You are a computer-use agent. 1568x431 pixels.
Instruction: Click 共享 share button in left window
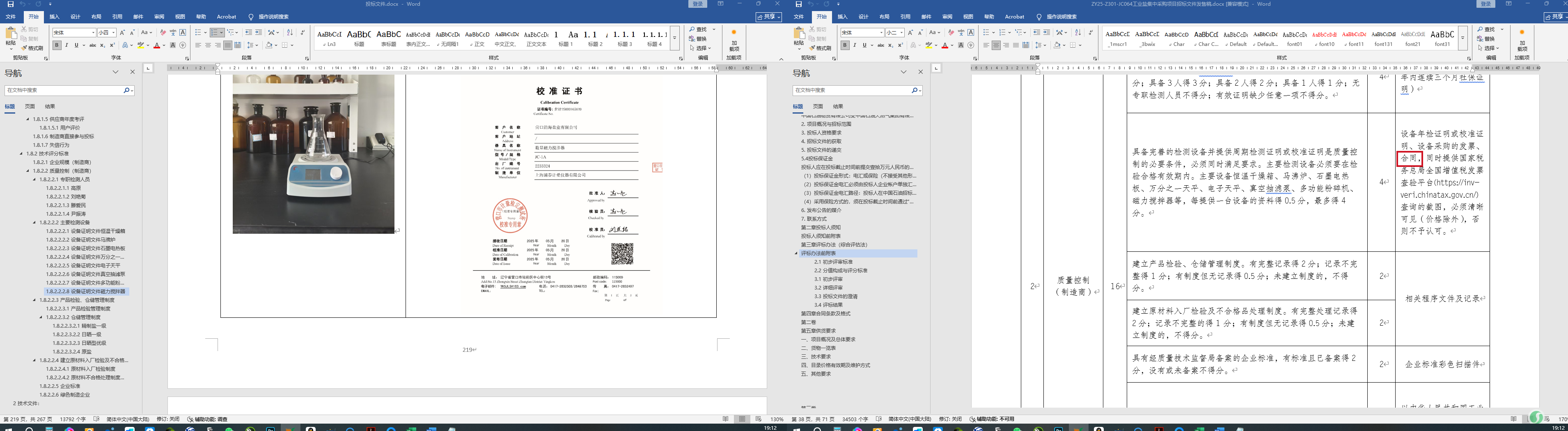pyautogui.click(x=768, y=17)
